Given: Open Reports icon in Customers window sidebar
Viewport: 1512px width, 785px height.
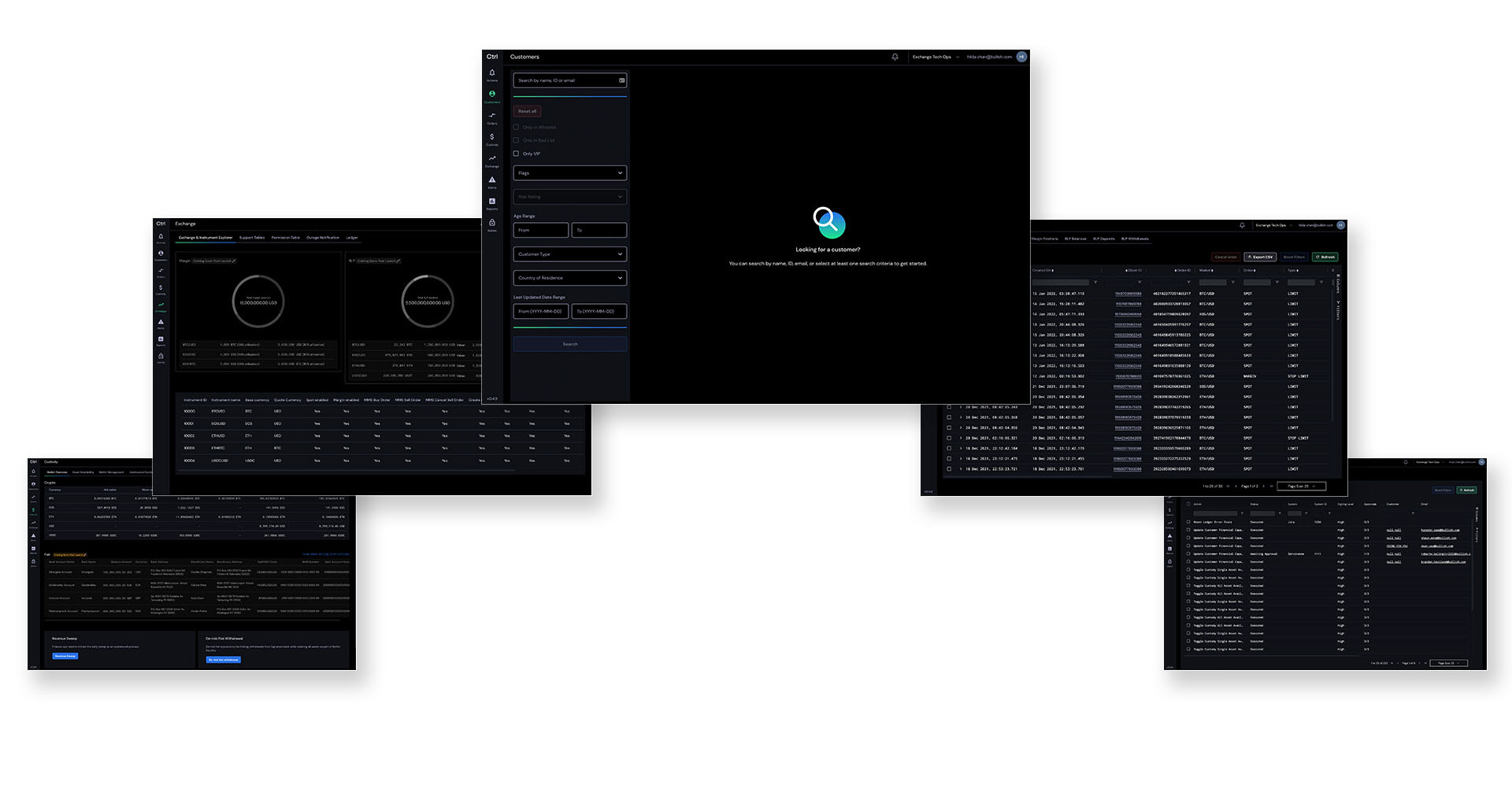Looking at the screenshot, I should (x=492, y=202).
